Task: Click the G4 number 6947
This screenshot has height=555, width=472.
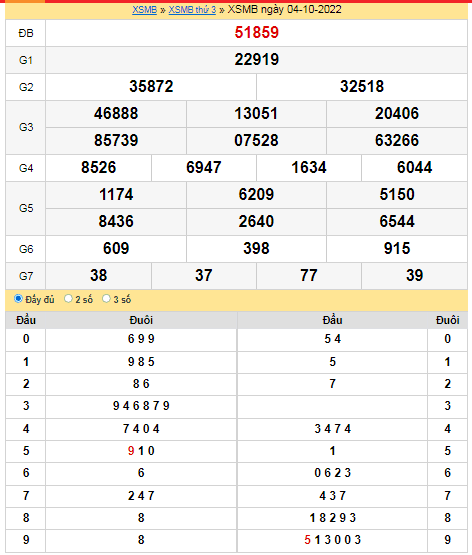Action: (203, 167)
